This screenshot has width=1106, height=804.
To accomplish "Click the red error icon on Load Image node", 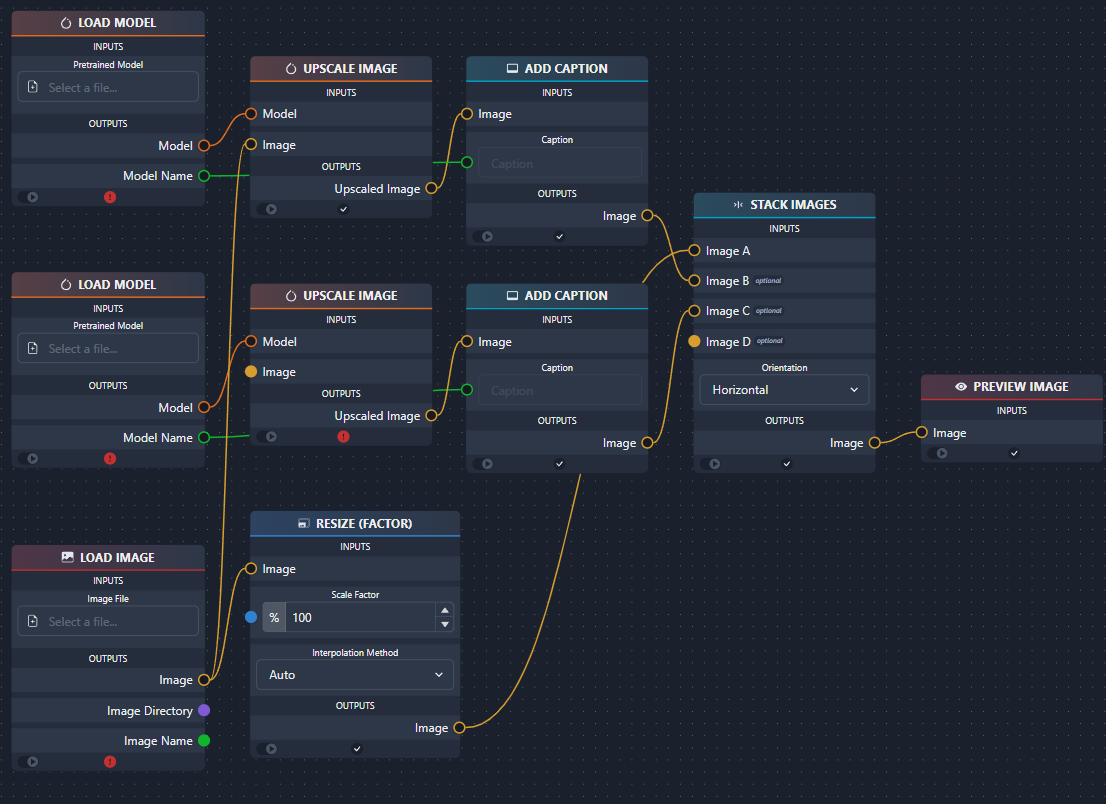I will (x=110, y=762).
